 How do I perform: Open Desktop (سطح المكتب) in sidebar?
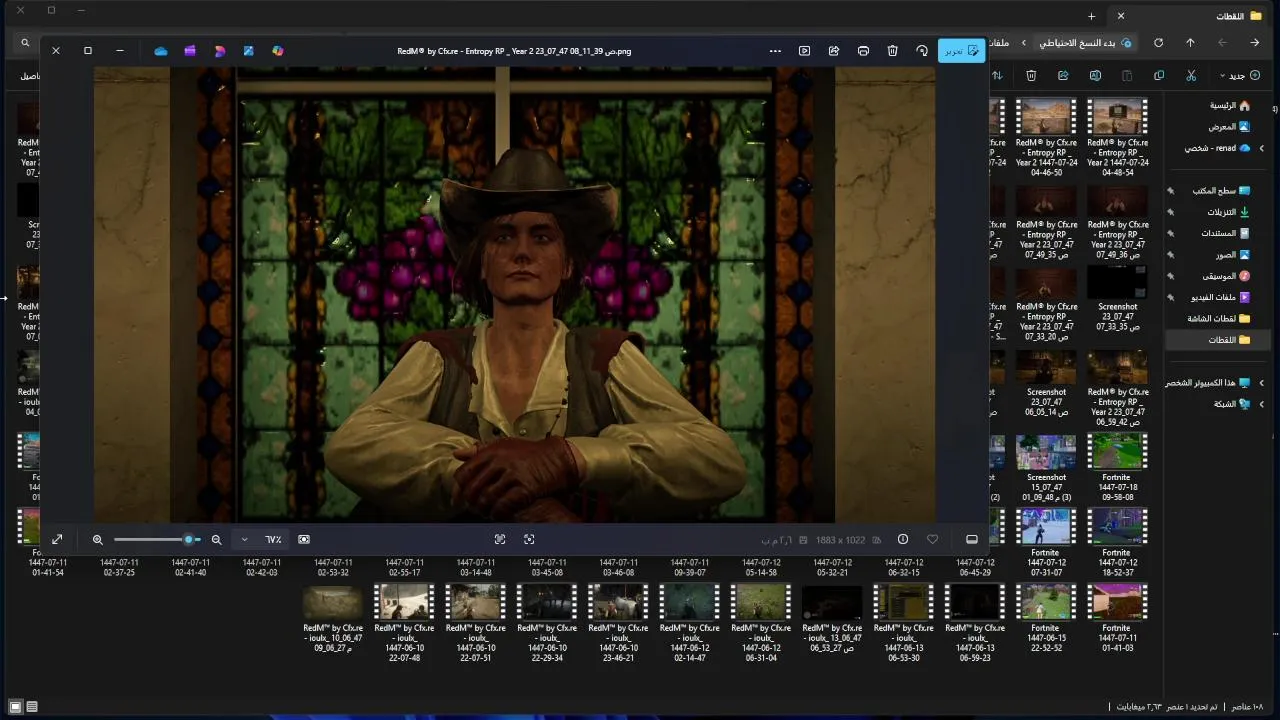pos(1220,190)
